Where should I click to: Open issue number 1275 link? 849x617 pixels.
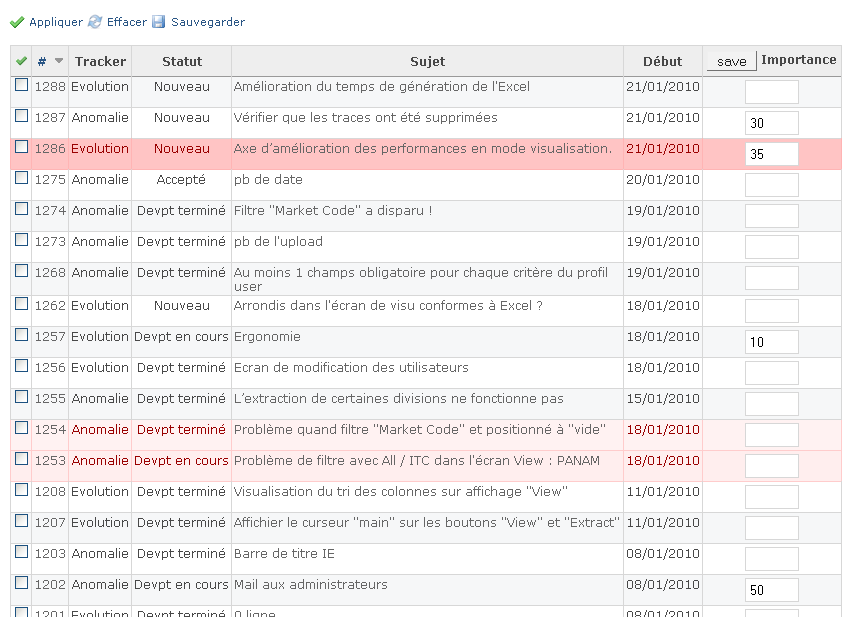coord(50,180)
